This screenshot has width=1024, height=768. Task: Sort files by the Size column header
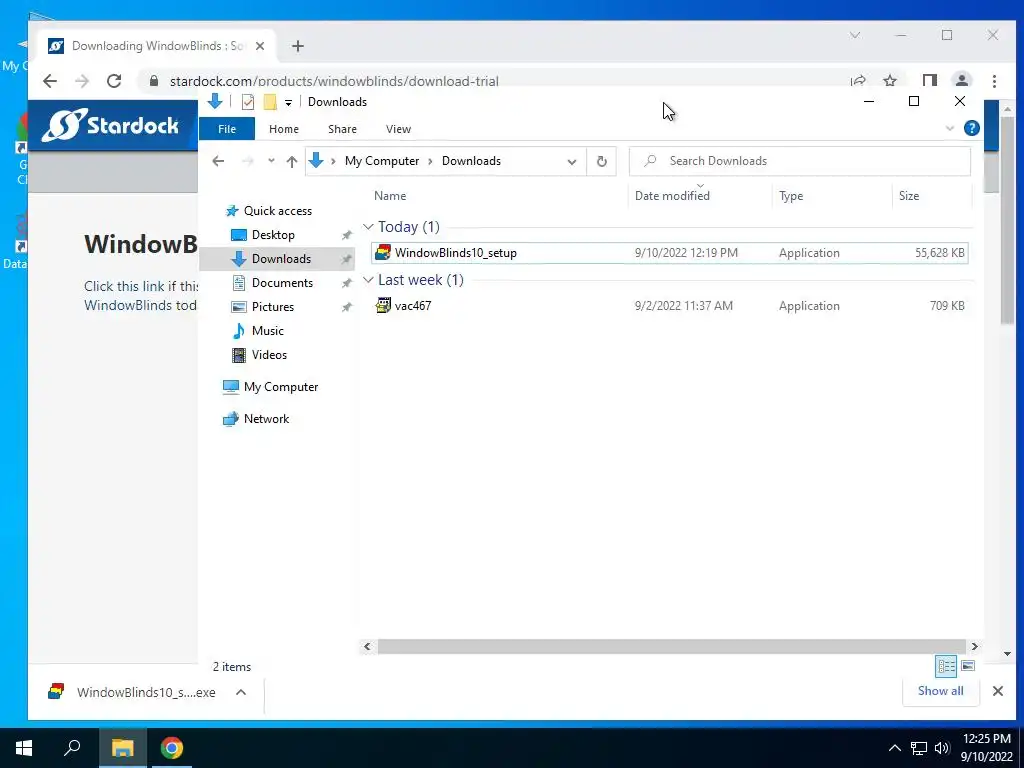click(908, 196)
